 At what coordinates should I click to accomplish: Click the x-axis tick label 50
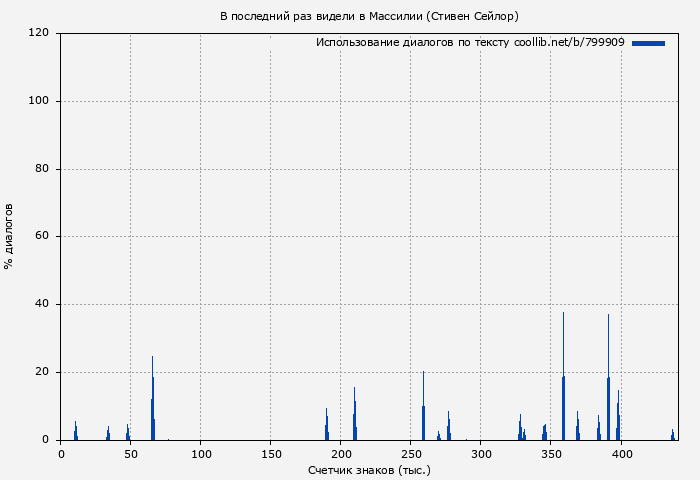[131, 454]
